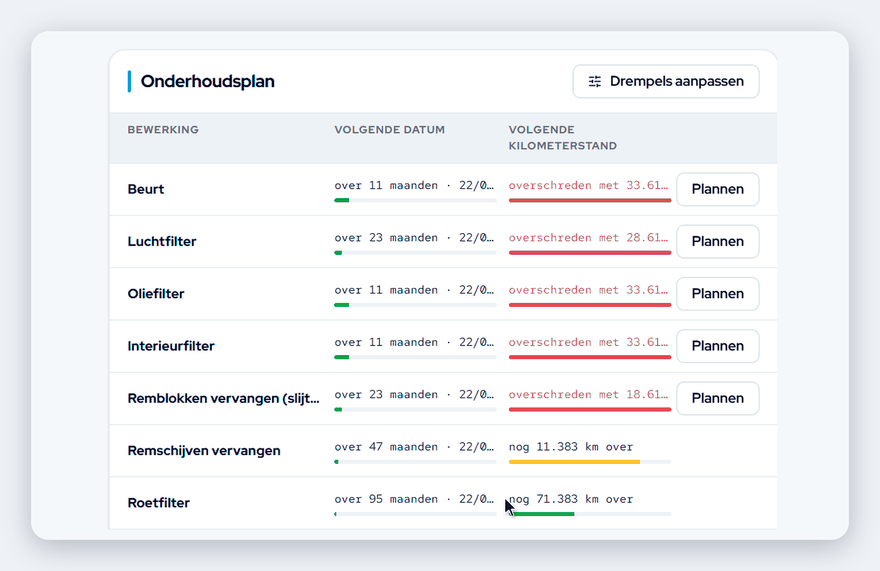Screen dimensions: 880x571
Task: Click Luchtfilter's 'over 23 maanden' date text
Action: (414, 237)
